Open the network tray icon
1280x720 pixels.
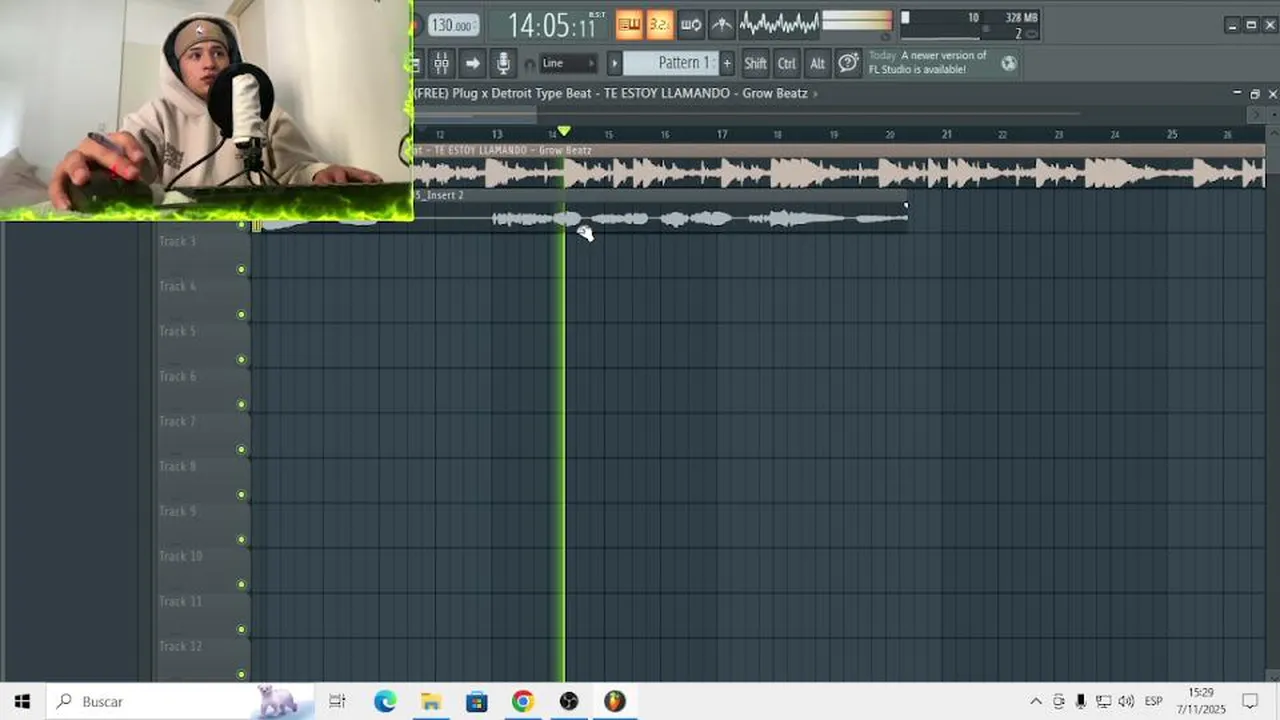[1103, 702]
